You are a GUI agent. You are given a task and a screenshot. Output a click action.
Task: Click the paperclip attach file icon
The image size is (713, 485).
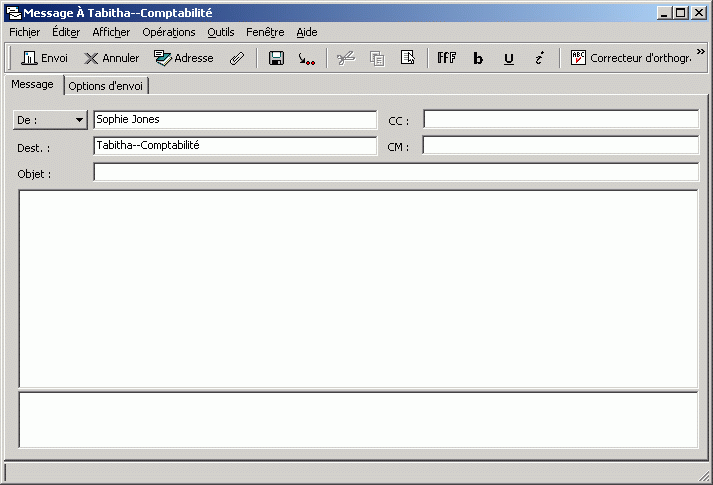(237, 58)
